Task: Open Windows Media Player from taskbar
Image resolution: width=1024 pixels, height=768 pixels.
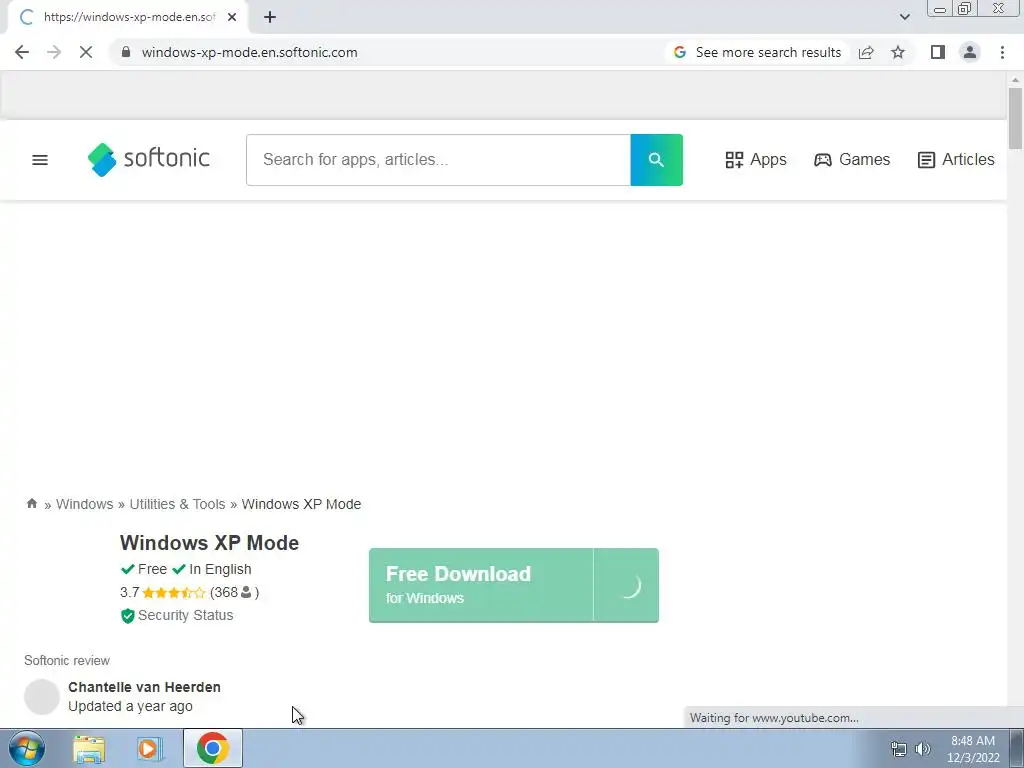Action: [148, 748]
